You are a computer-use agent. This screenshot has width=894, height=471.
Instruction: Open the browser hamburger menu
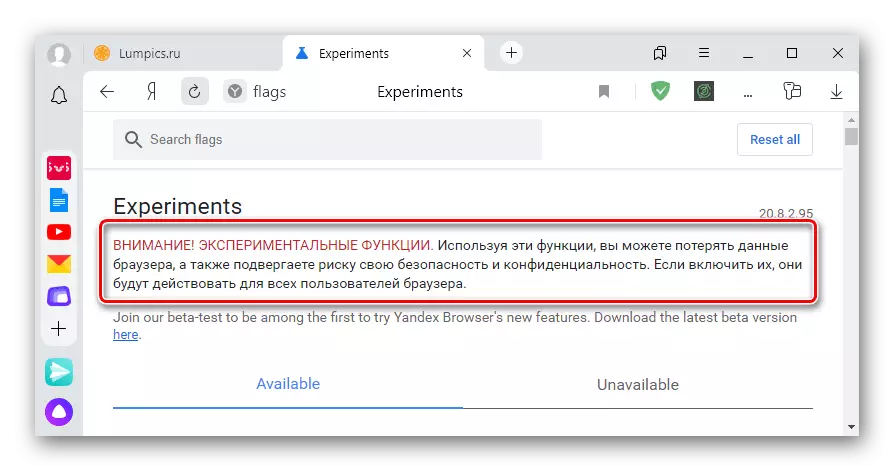click(704, 53)
